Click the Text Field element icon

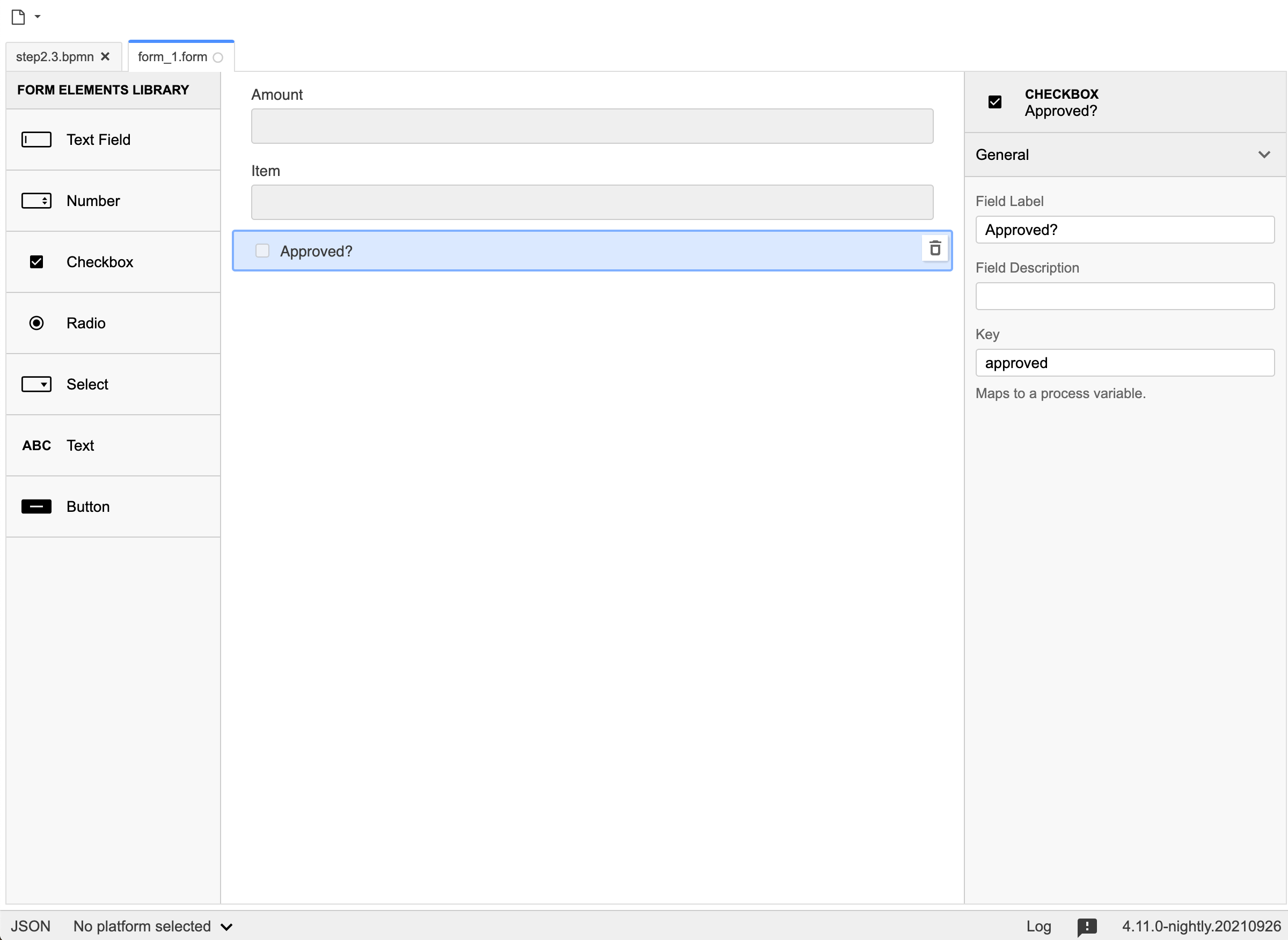[36, 139]
